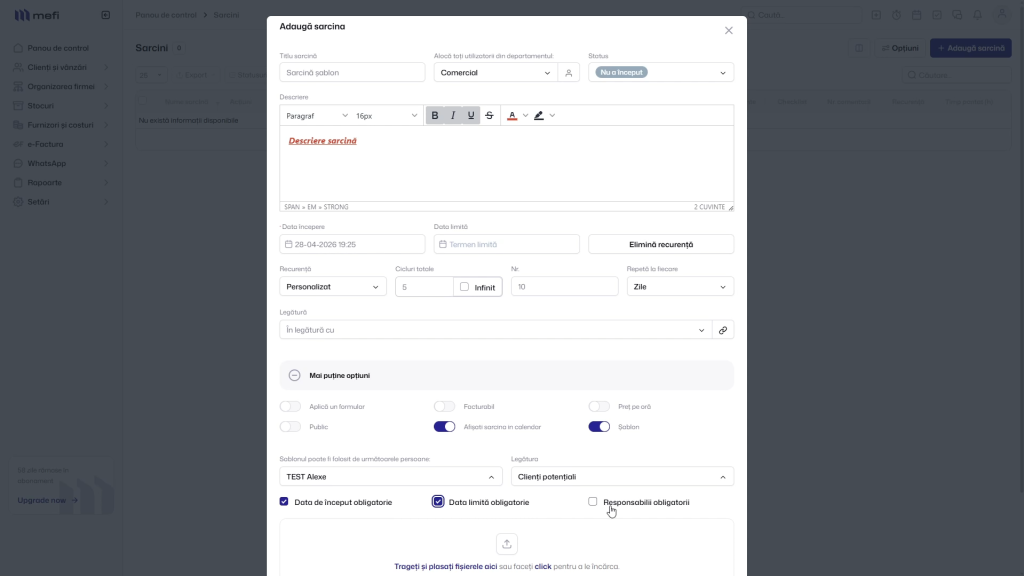Image resolution: width=1024 pixels, height=576 pixels.
Task: Toggle bold formatting in description editor
Action: point(434,116)
